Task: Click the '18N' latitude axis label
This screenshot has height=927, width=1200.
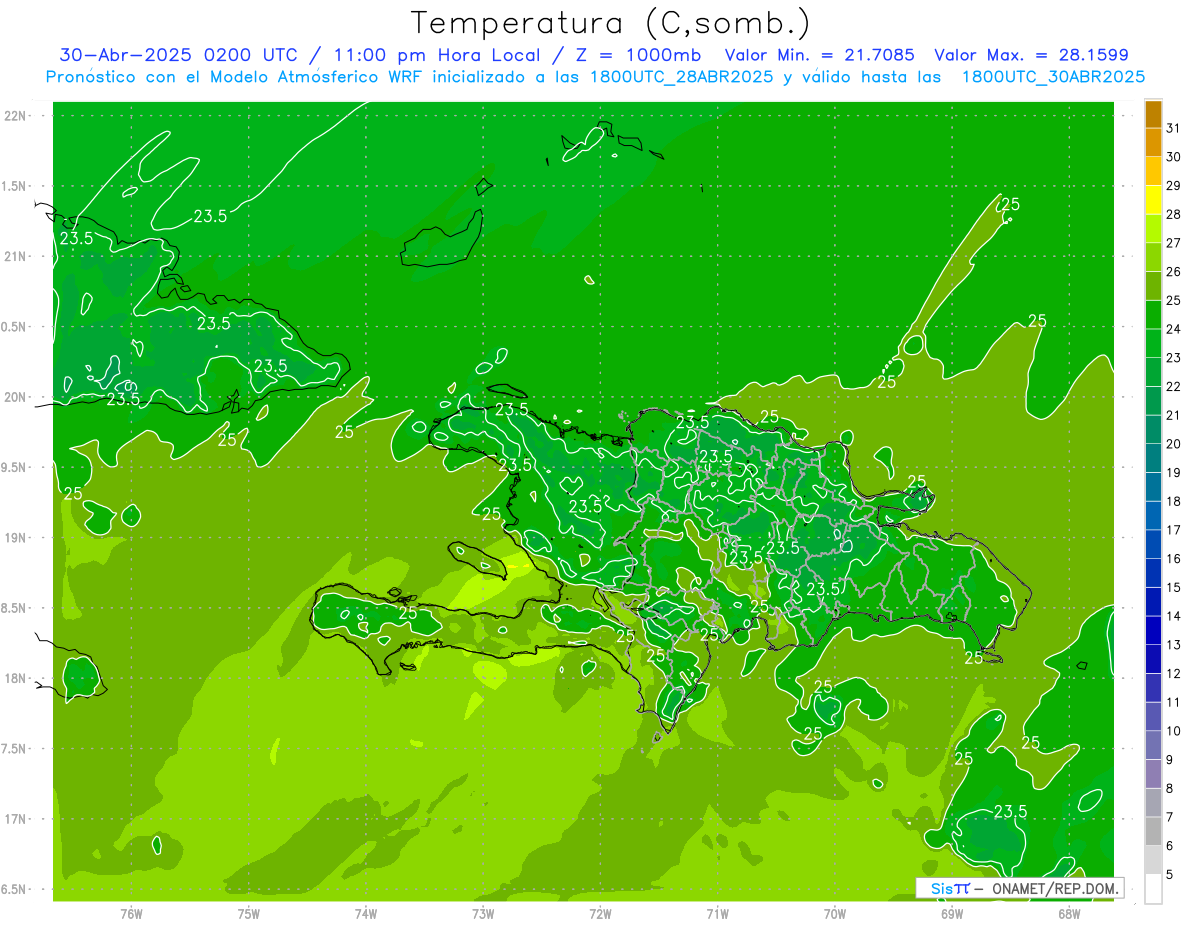Action: point(16,678)
